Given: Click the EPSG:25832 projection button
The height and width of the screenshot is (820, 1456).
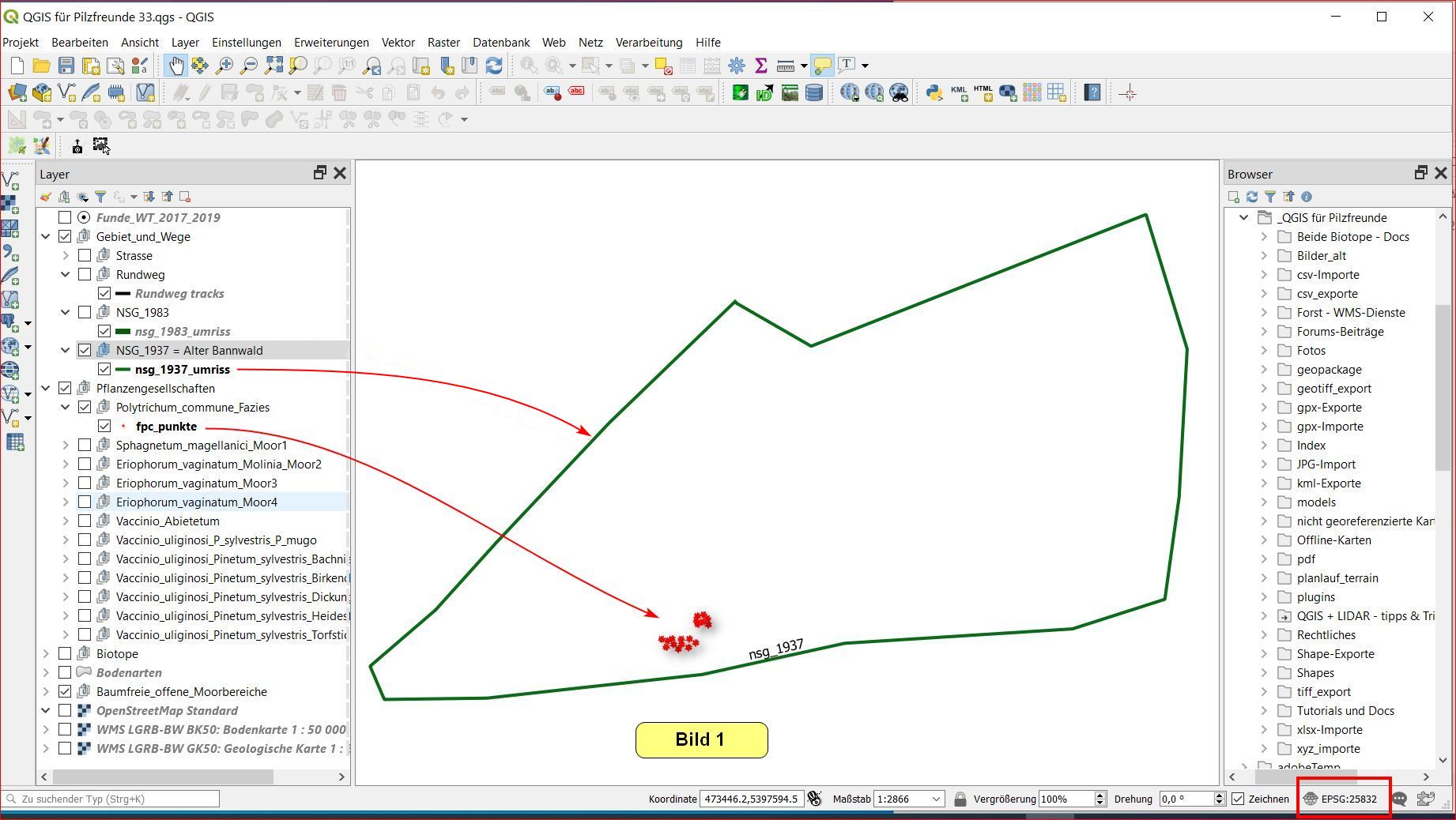Looking at the screenshot, I should pos(1341,799).
